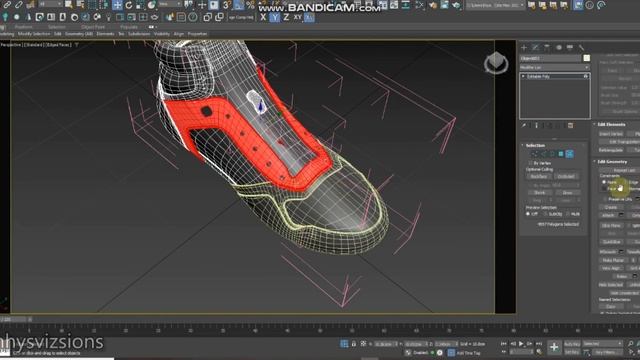Click the Shrink selection button
The width and height of the screenshot is (640, 360).
[x=540, y=193]
